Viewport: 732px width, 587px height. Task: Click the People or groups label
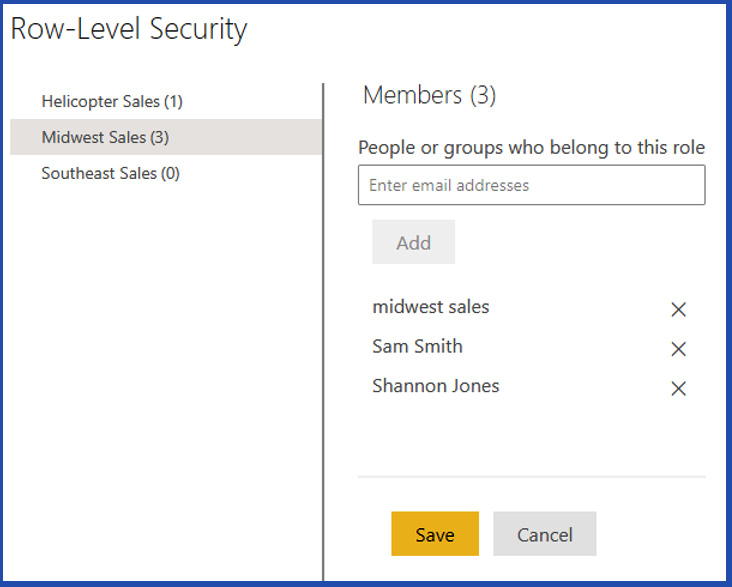[x=531, y=147]
